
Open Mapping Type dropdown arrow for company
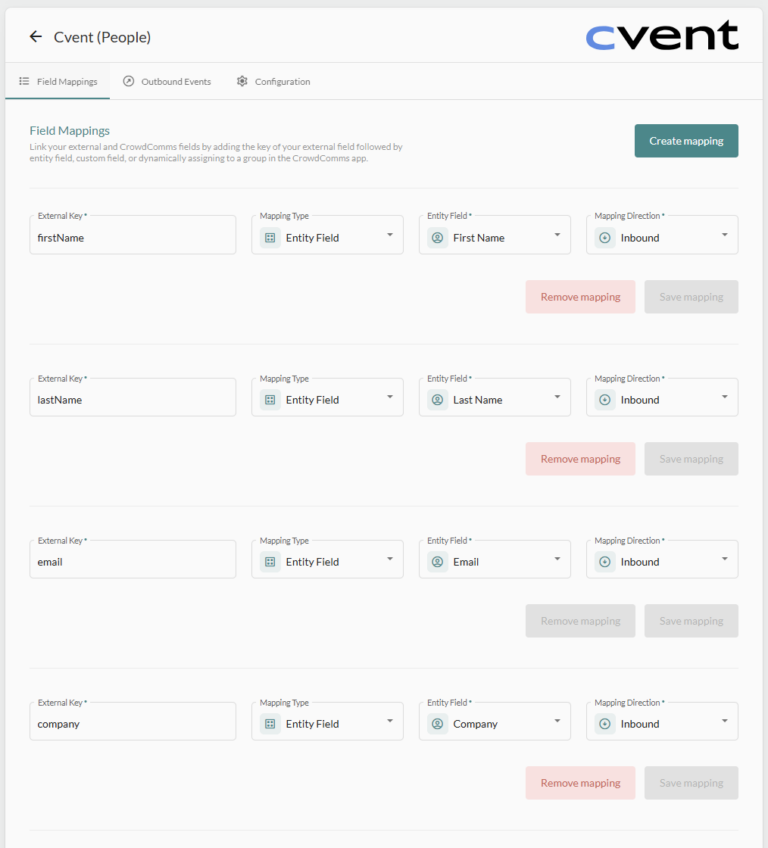coord(390,721)
